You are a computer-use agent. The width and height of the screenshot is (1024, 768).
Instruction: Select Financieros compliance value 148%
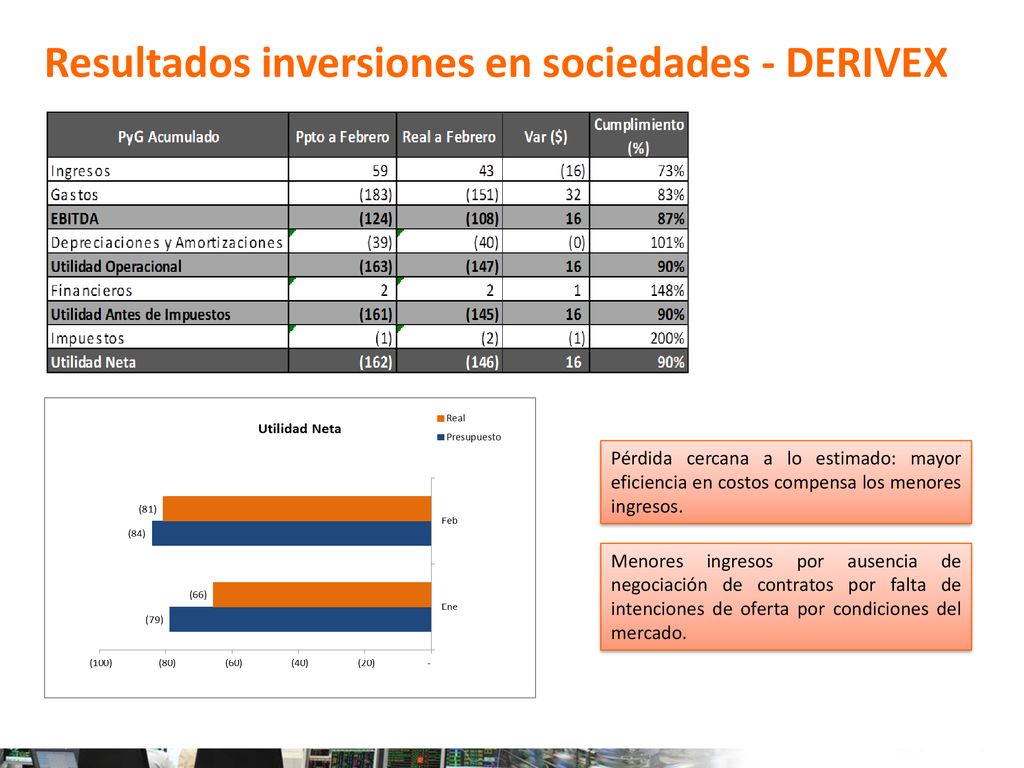pos(667,291)
